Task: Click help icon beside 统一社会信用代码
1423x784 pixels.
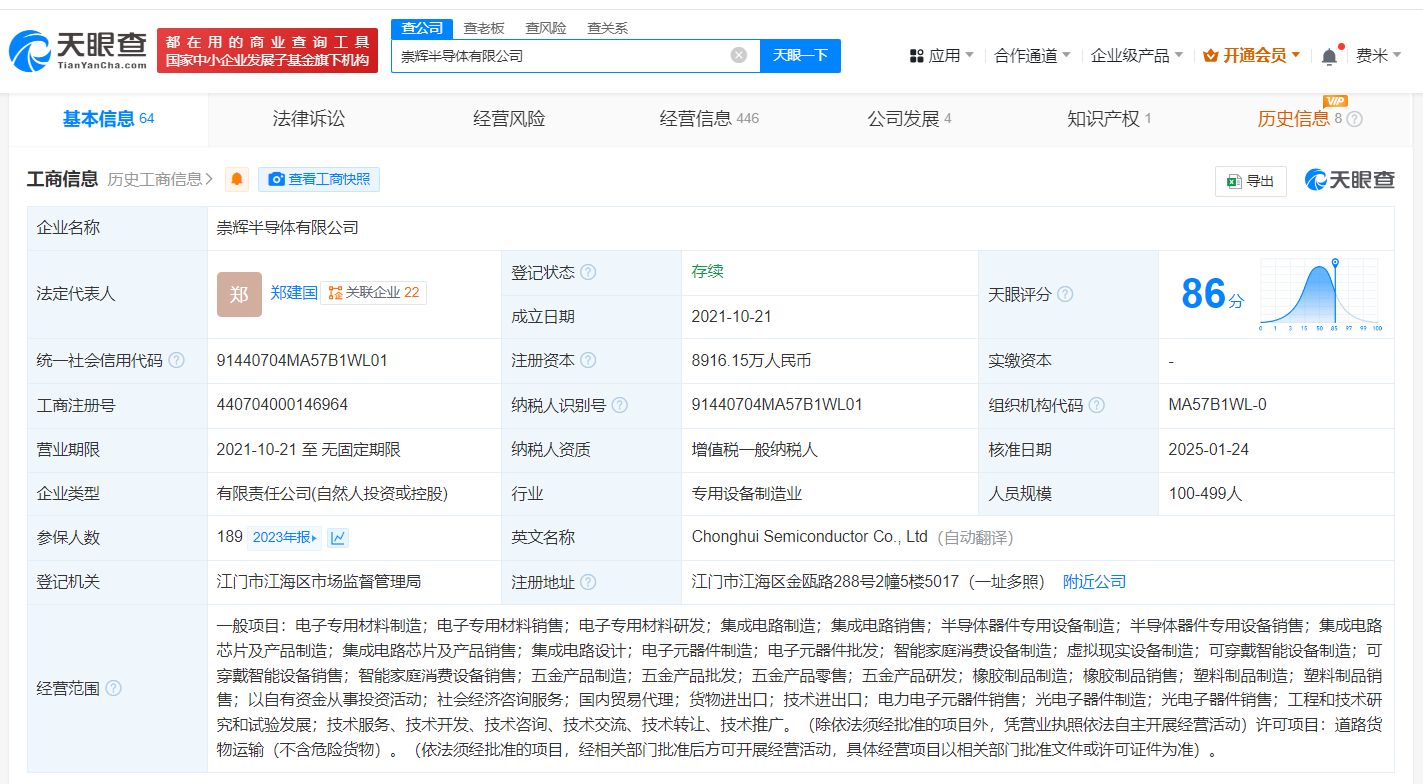Action: pos(177,361)
